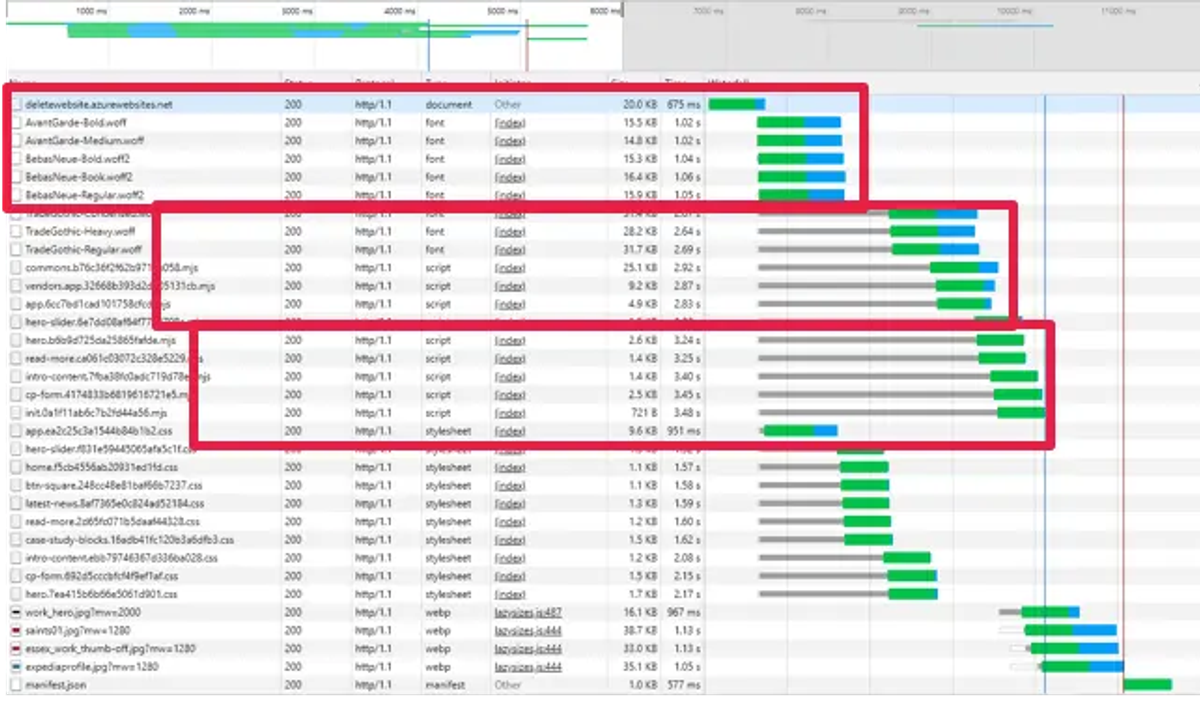Click the document icon beside deletewebsite.azurewebsites.net

pyautogui.click(x=15, y=104)
